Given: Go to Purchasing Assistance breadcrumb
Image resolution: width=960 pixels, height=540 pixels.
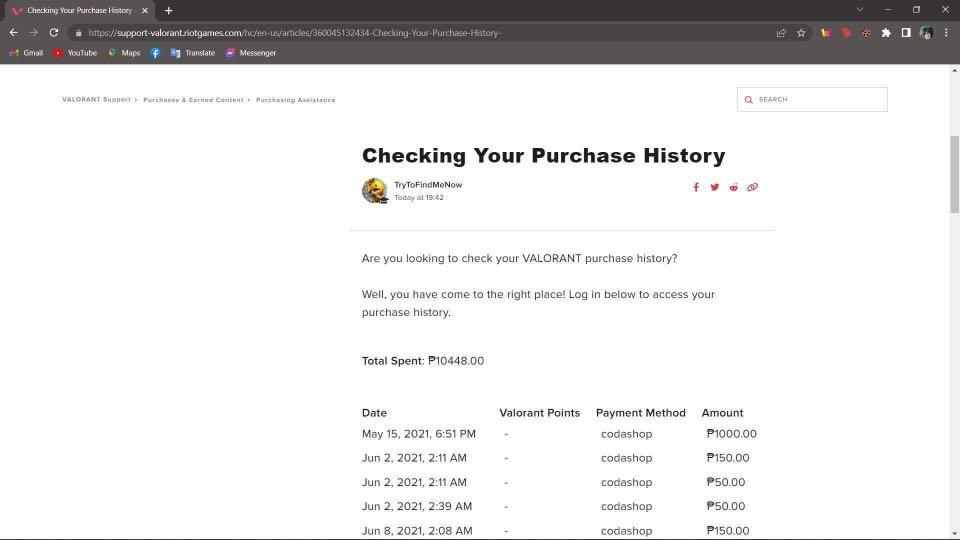Looking at the screenshot, I should click(x=296, y=100).
